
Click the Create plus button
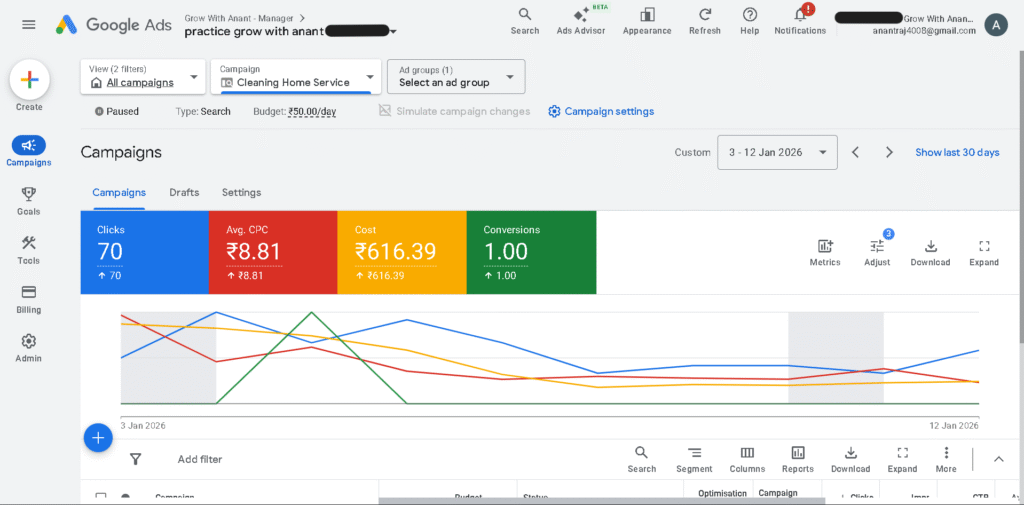click(29, 80)
